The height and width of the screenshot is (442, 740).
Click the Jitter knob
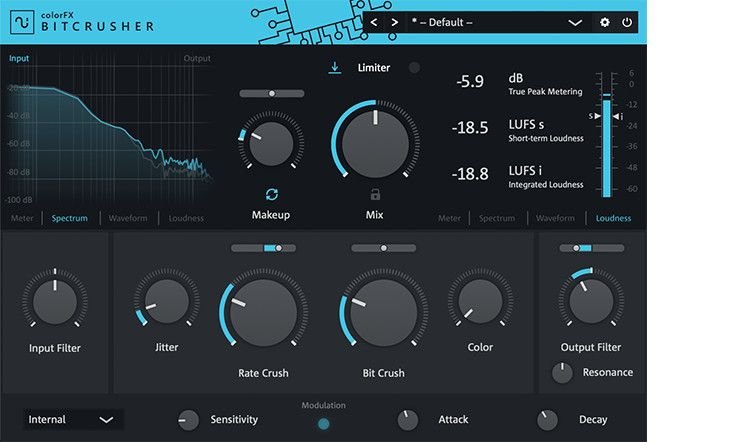[167, 301]
